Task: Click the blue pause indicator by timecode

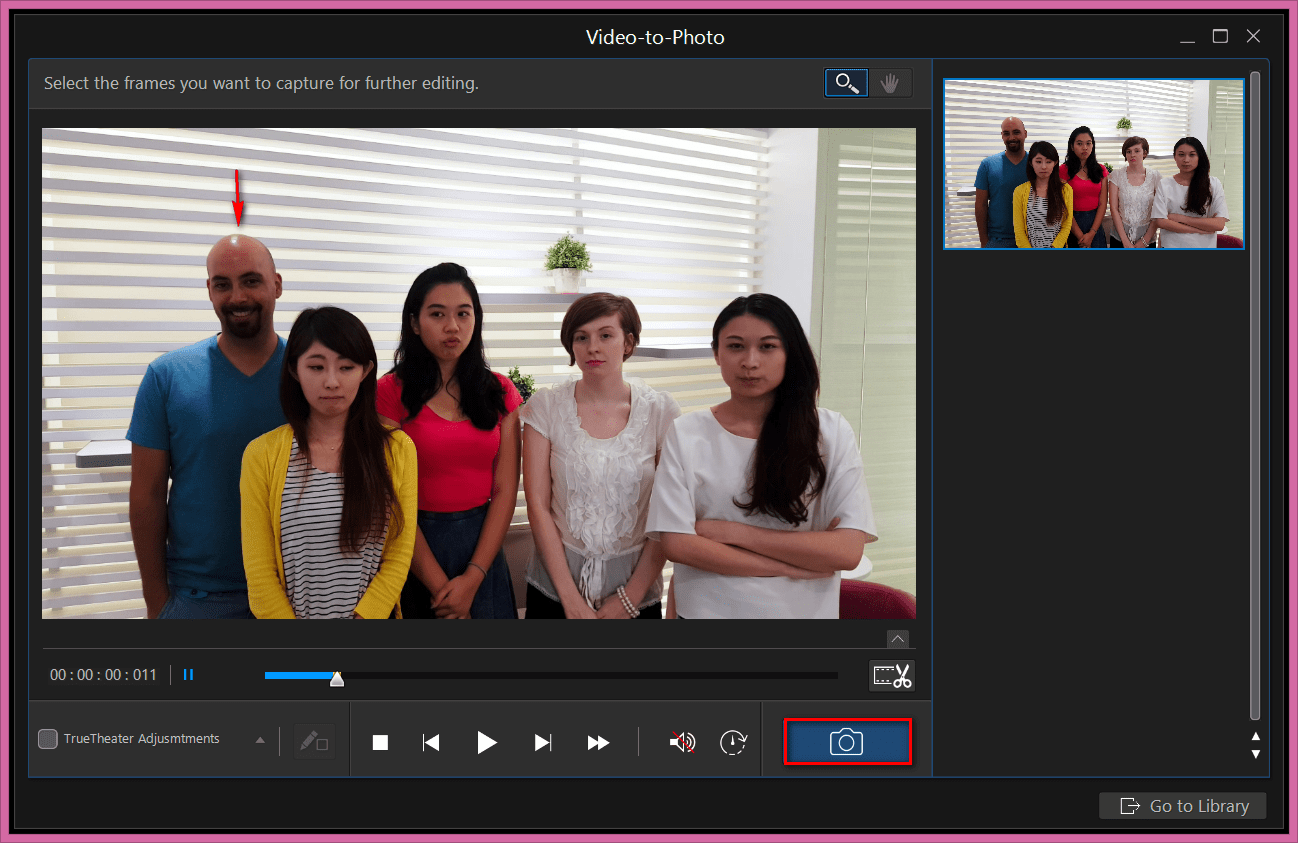Action: click(x=188, y=675)
